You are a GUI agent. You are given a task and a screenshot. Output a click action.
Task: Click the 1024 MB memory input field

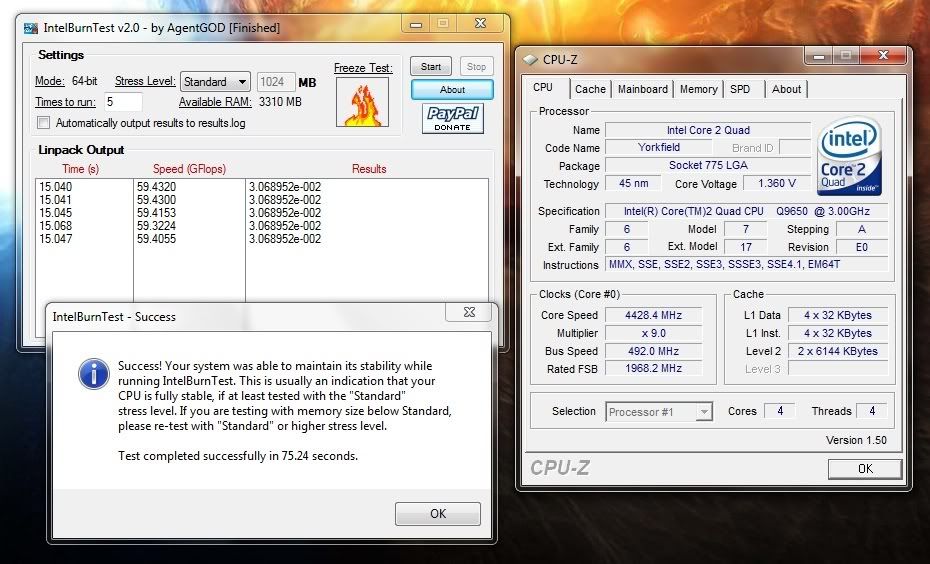click(x=276, y=82)
